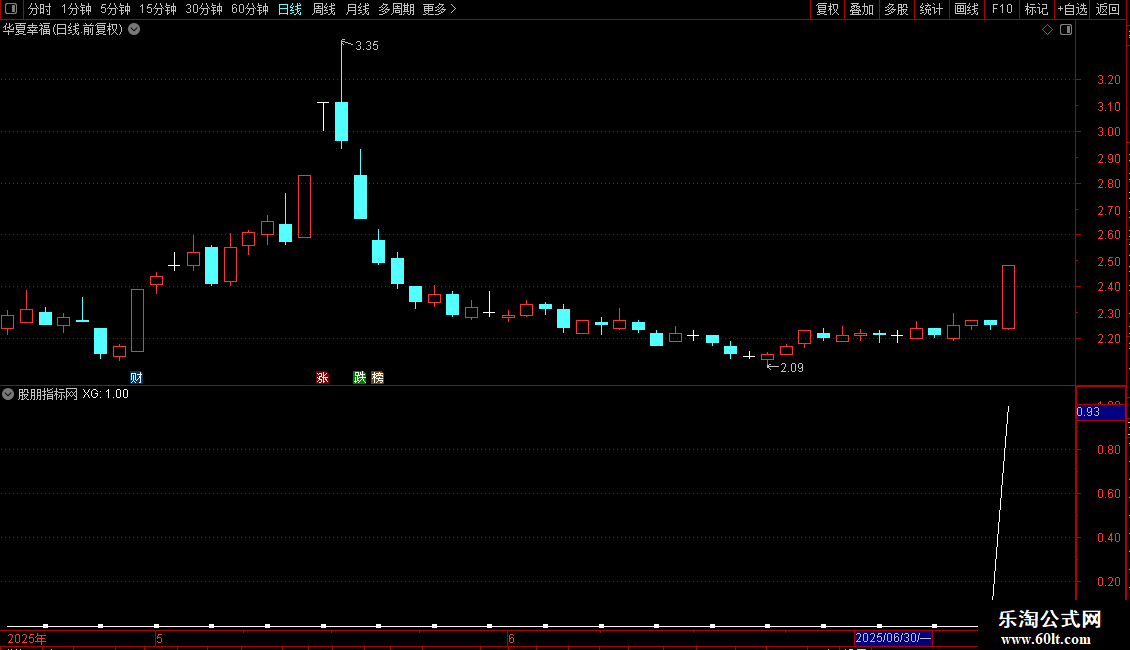Click the 叠加 overlay button
Viewport: 1130px width, 650px height.
(861, 9)
